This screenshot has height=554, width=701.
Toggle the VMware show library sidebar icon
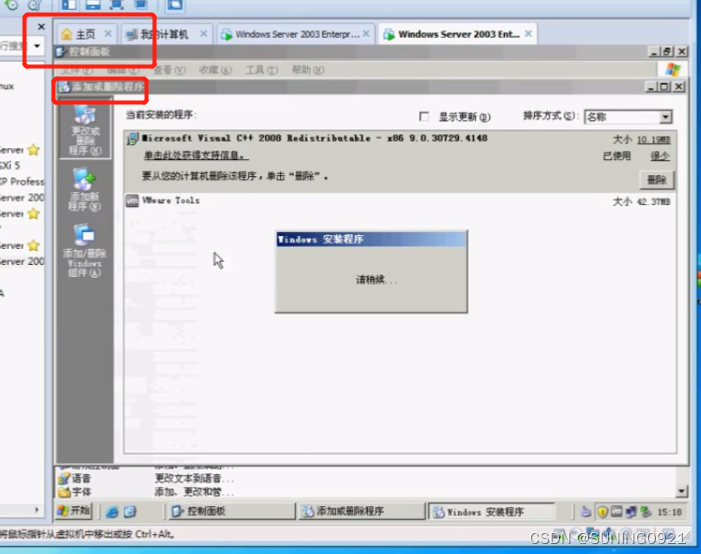tap(69, 5)
